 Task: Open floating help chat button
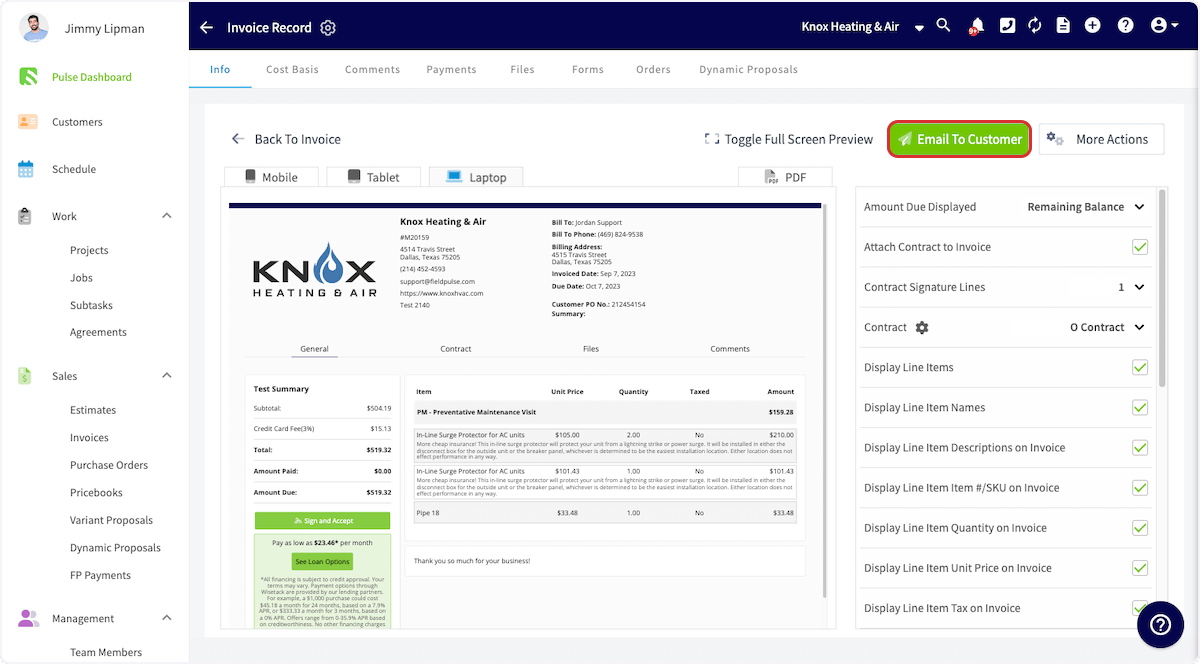click(x=1160, y=624)
